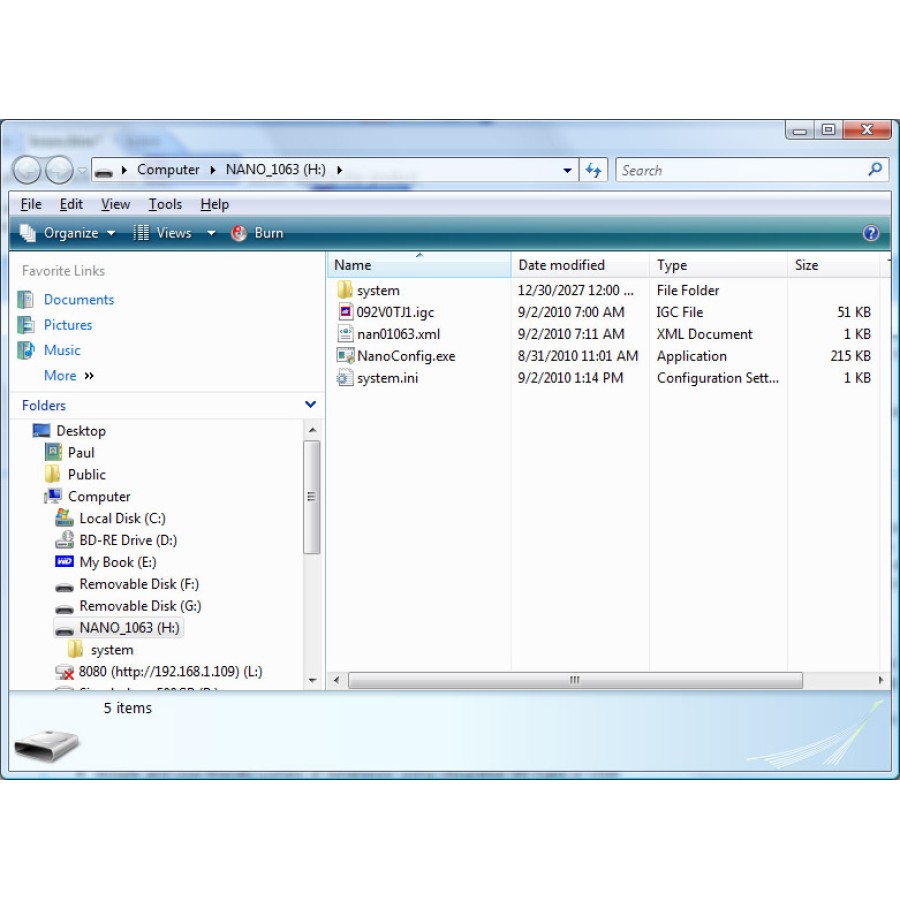Select the Paul user folder

pos(81,453)
